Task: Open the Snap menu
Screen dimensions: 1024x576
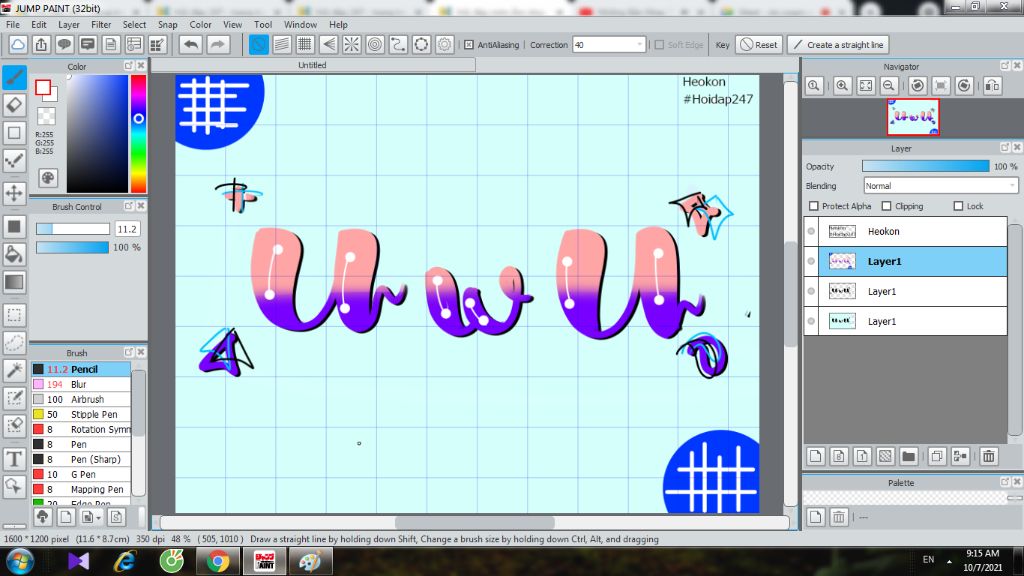Action: point(167,24)
